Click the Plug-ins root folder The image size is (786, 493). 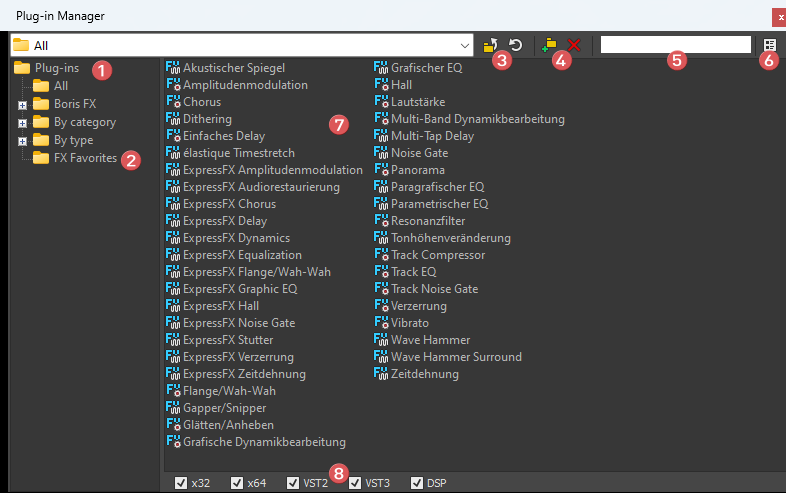59,68
